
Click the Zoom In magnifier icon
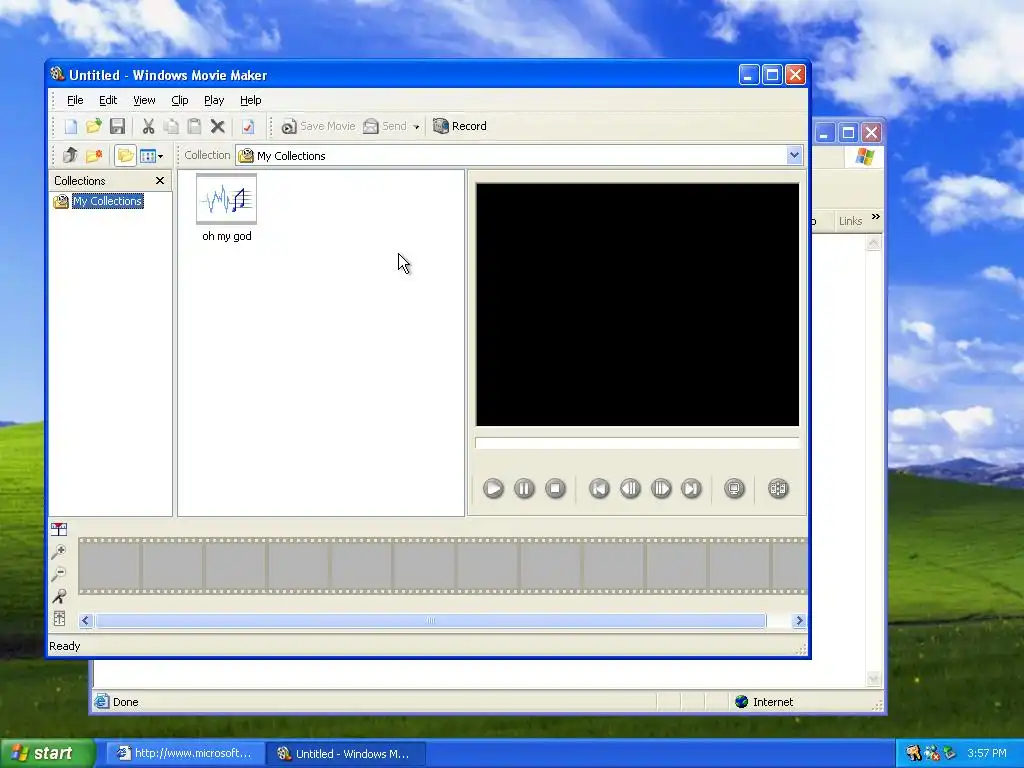point(59,552)
